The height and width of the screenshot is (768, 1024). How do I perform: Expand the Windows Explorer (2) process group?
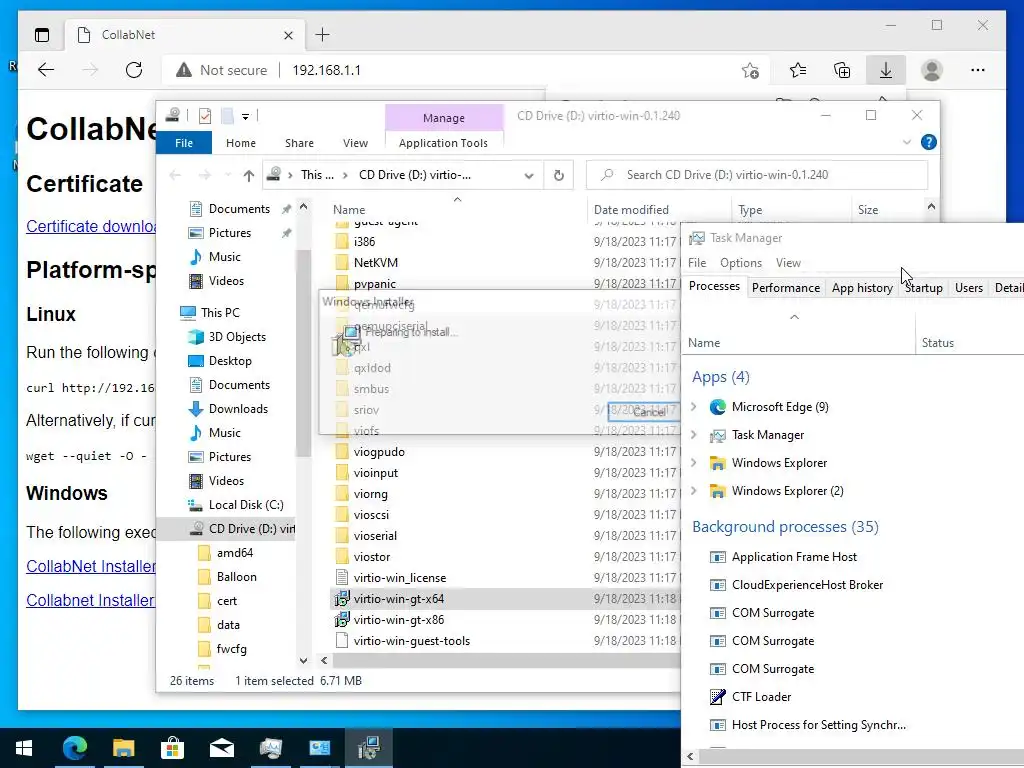694,491
